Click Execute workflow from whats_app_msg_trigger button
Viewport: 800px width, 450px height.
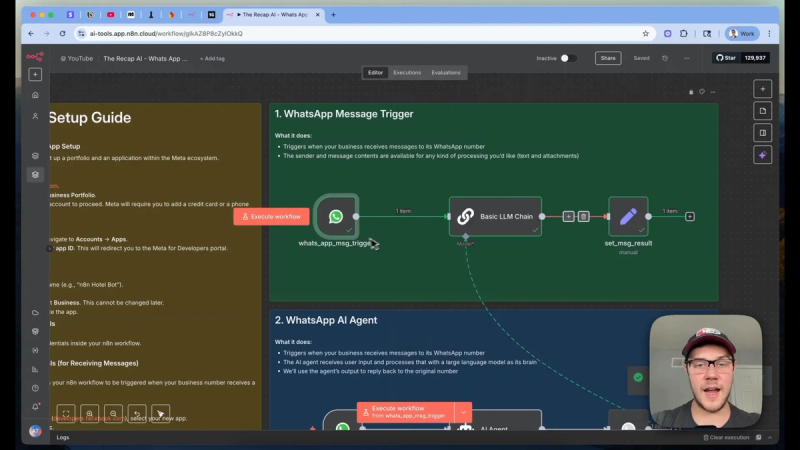406,412
